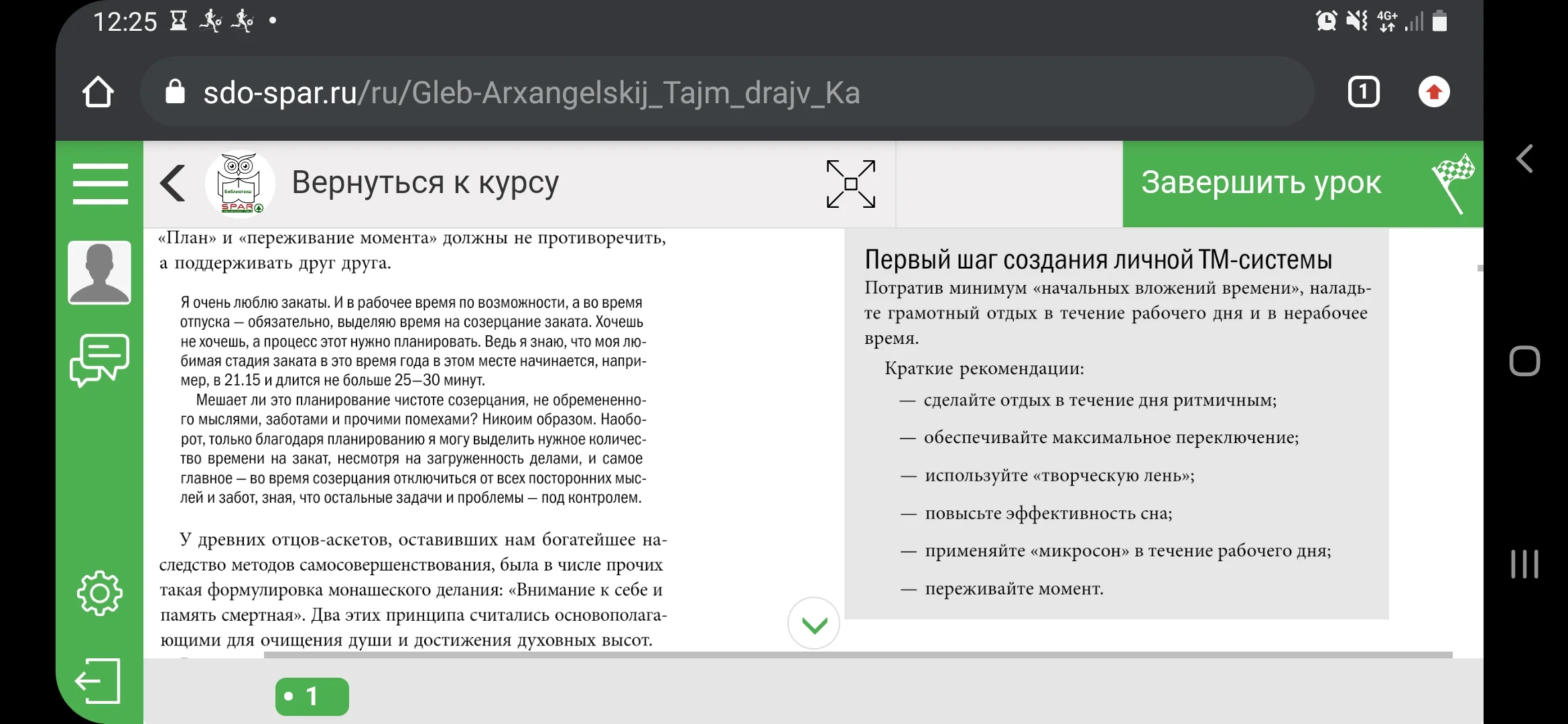Open the sidebar hamburger menu
1568x724 pixels.
pos(99,183)
